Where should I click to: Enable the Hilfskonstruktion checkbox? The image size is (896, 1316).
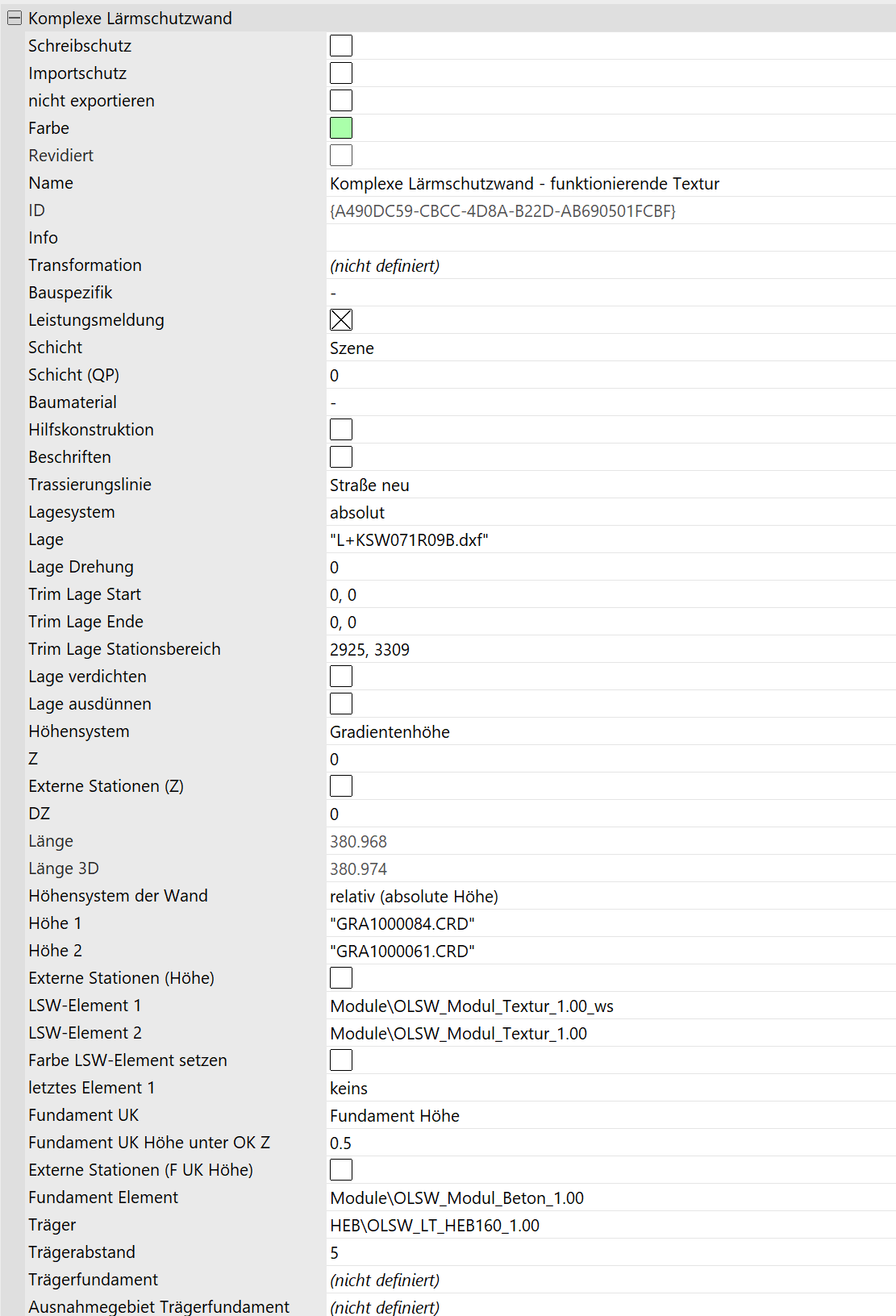[341, 430]
